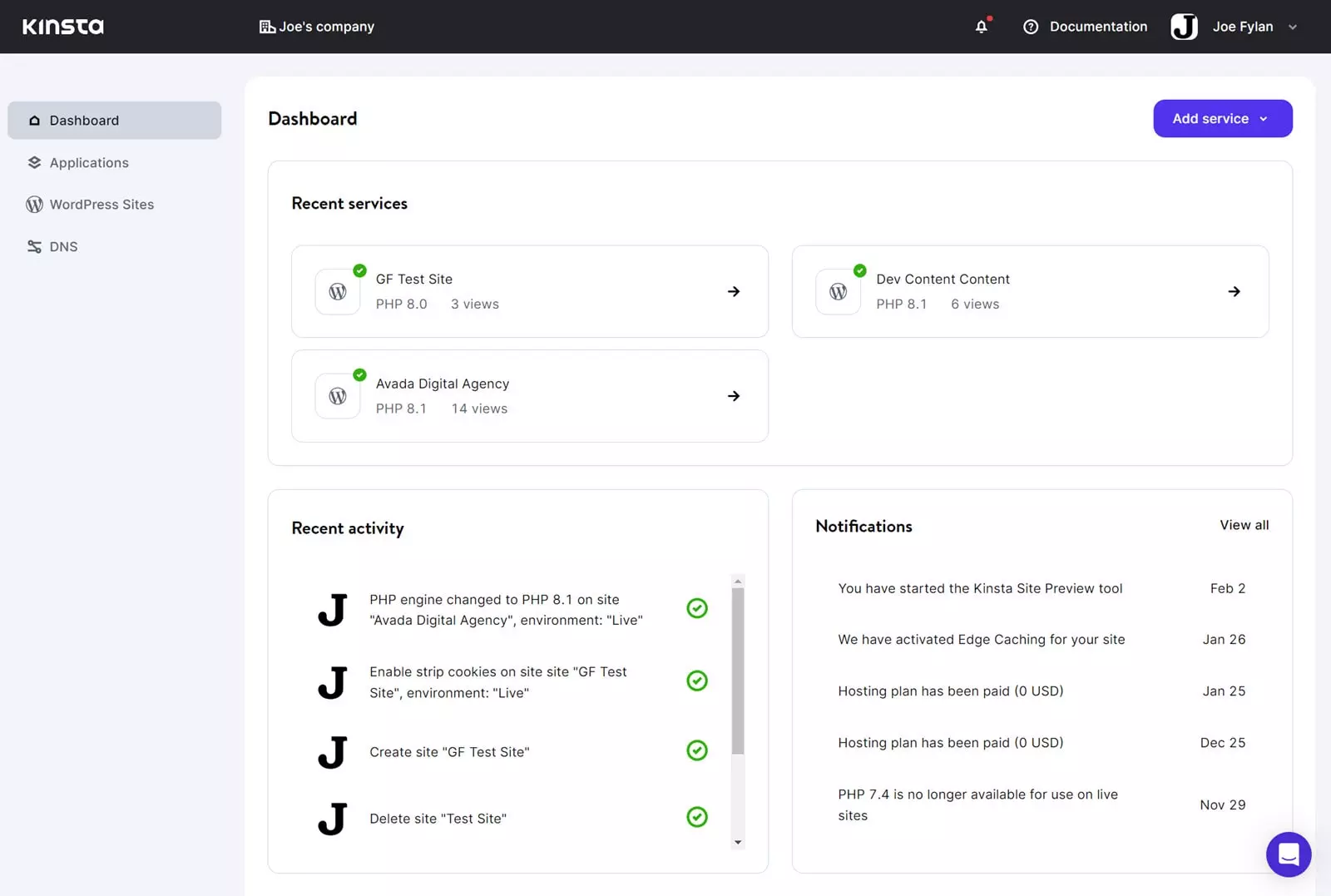Click the DNS sidebar icon
Image resolution: width=1331 pixels, height=896 pixels.
pyautogui.click(x=34, y=247)
